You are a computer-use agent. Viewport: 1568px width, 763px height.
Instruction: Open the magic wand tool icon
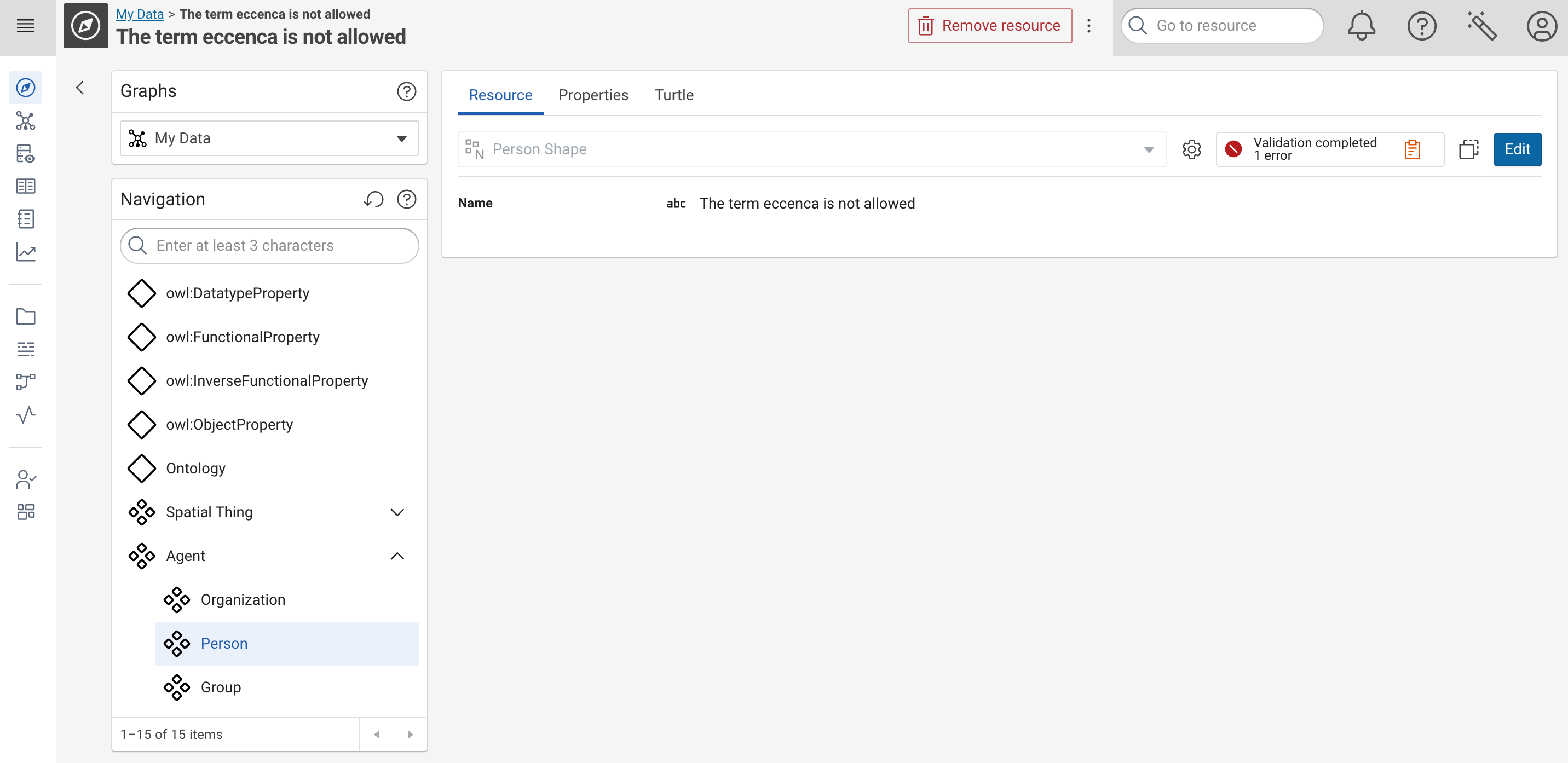point(1481,26)
